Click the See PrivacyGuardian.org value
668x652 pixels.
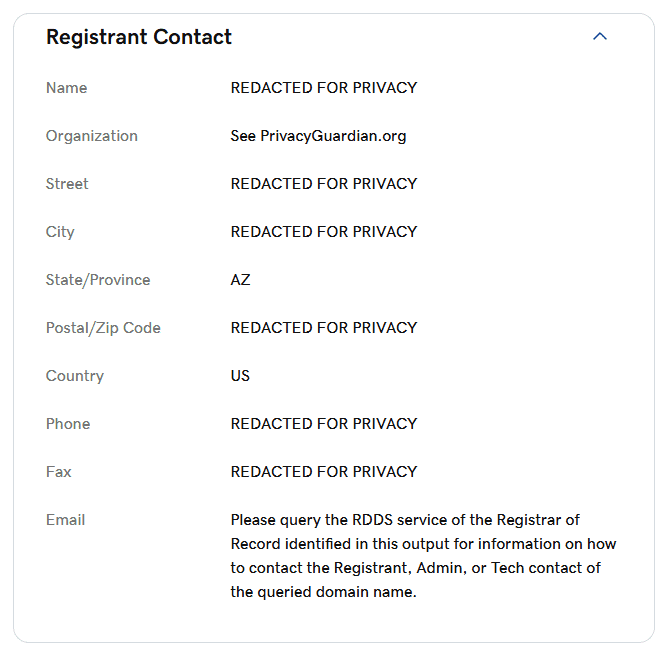pyautogui.click(x=318, y=136)
